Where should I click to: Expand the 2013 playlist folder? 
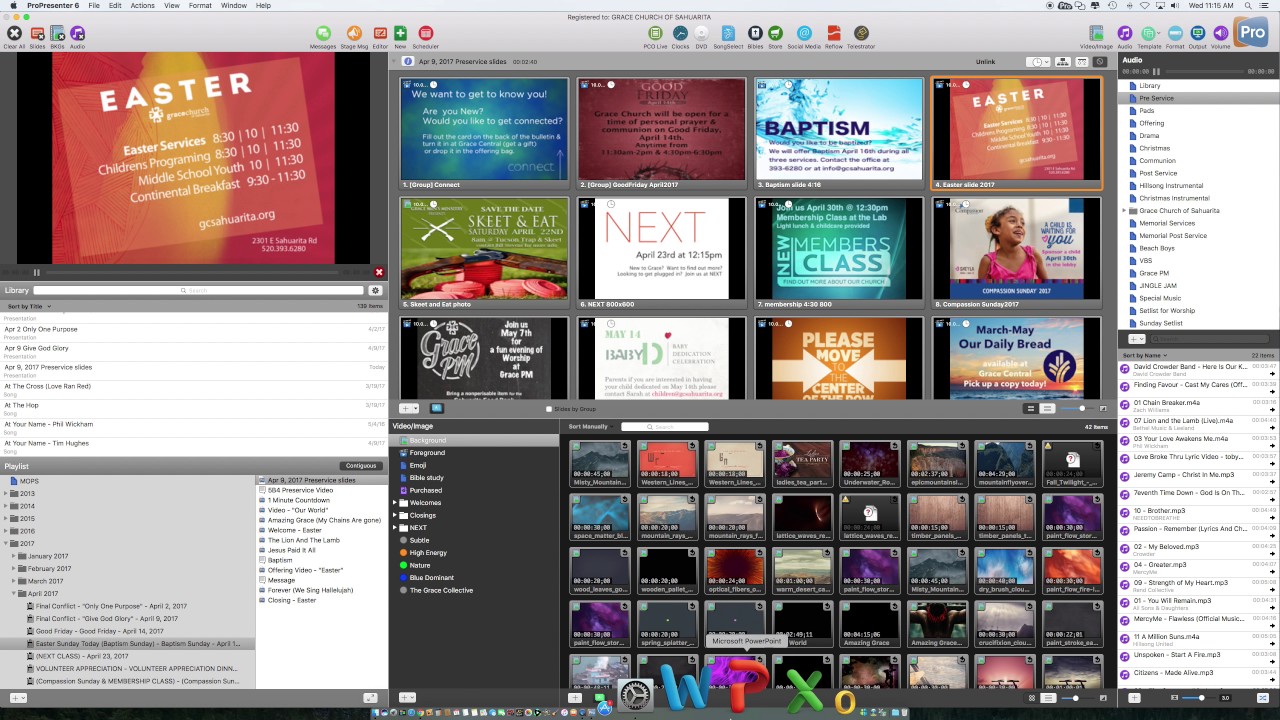[x=7, y=493]
